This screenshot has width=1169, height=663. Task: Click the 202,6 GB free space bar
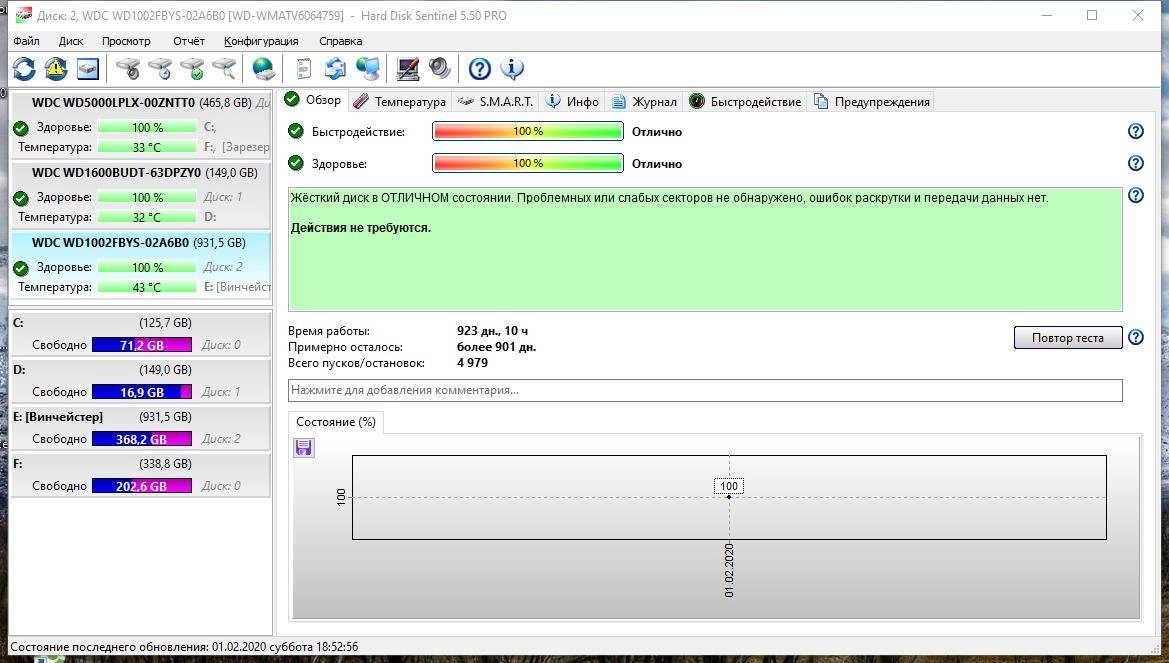coord(142,486)
